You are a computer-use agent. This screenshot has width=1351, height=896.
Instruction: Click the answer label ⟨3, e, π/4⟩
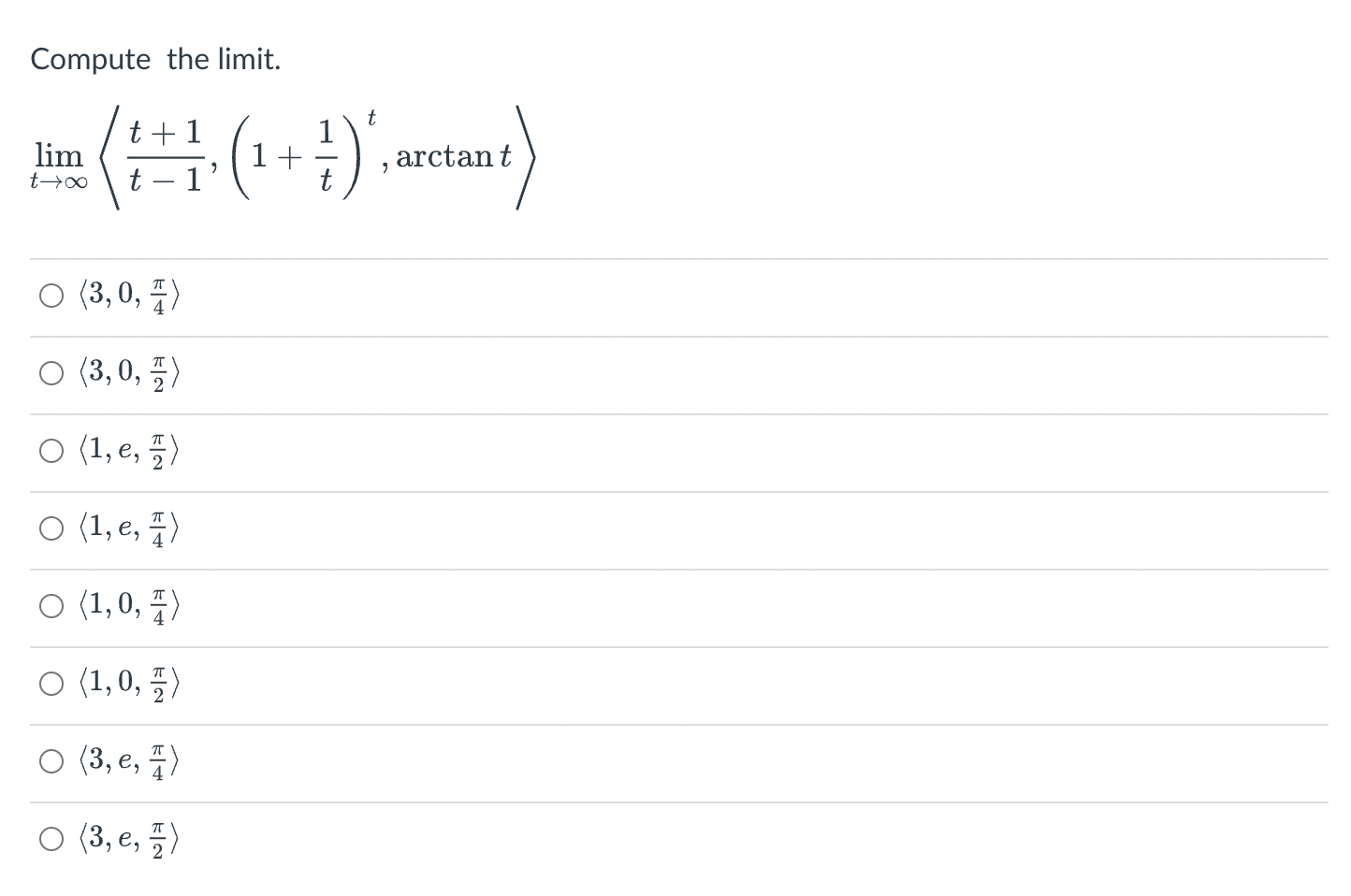pyautogui.click(x=125, y=760)
